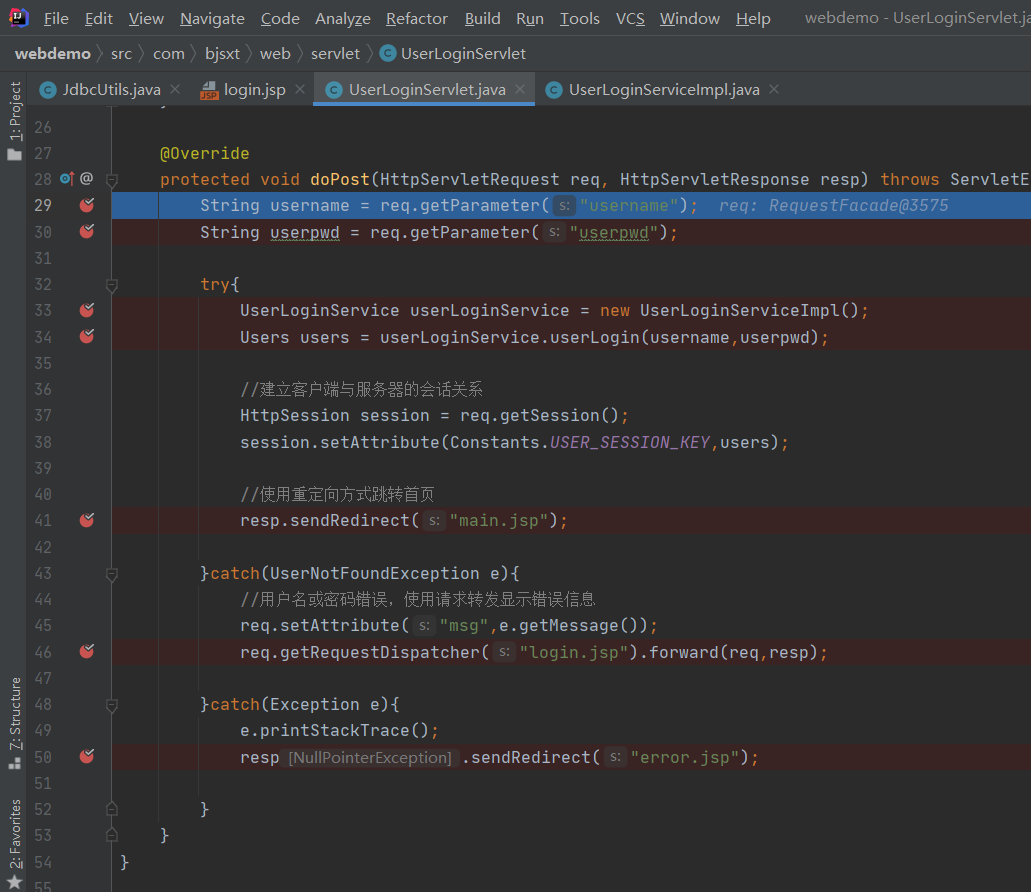Click the fold end marker on line 53
Viewport: 1031px width, 892px height.
click(x=112, y=835)
